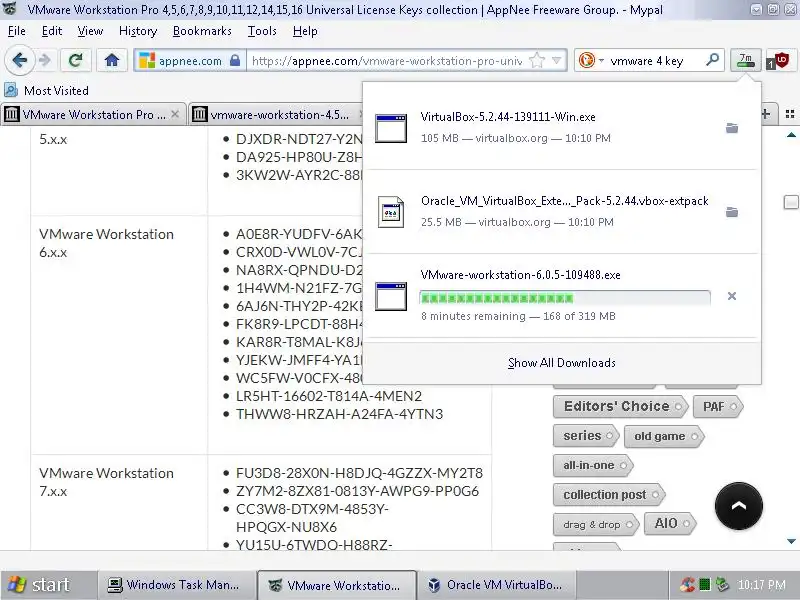Viewport: 800px width, 600px height.
Task: Switch to Oracle VM VirtualBox taskbar item
Action: [495, 585]
